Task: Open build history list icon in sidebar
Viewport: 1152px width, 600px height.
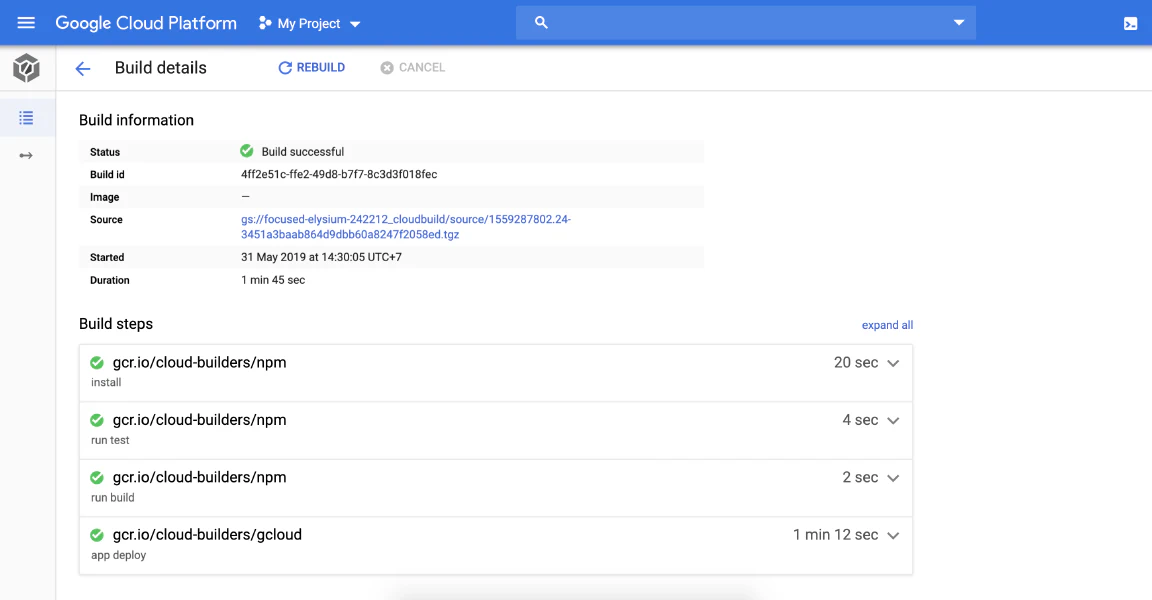Action: (x=26, y=118)
